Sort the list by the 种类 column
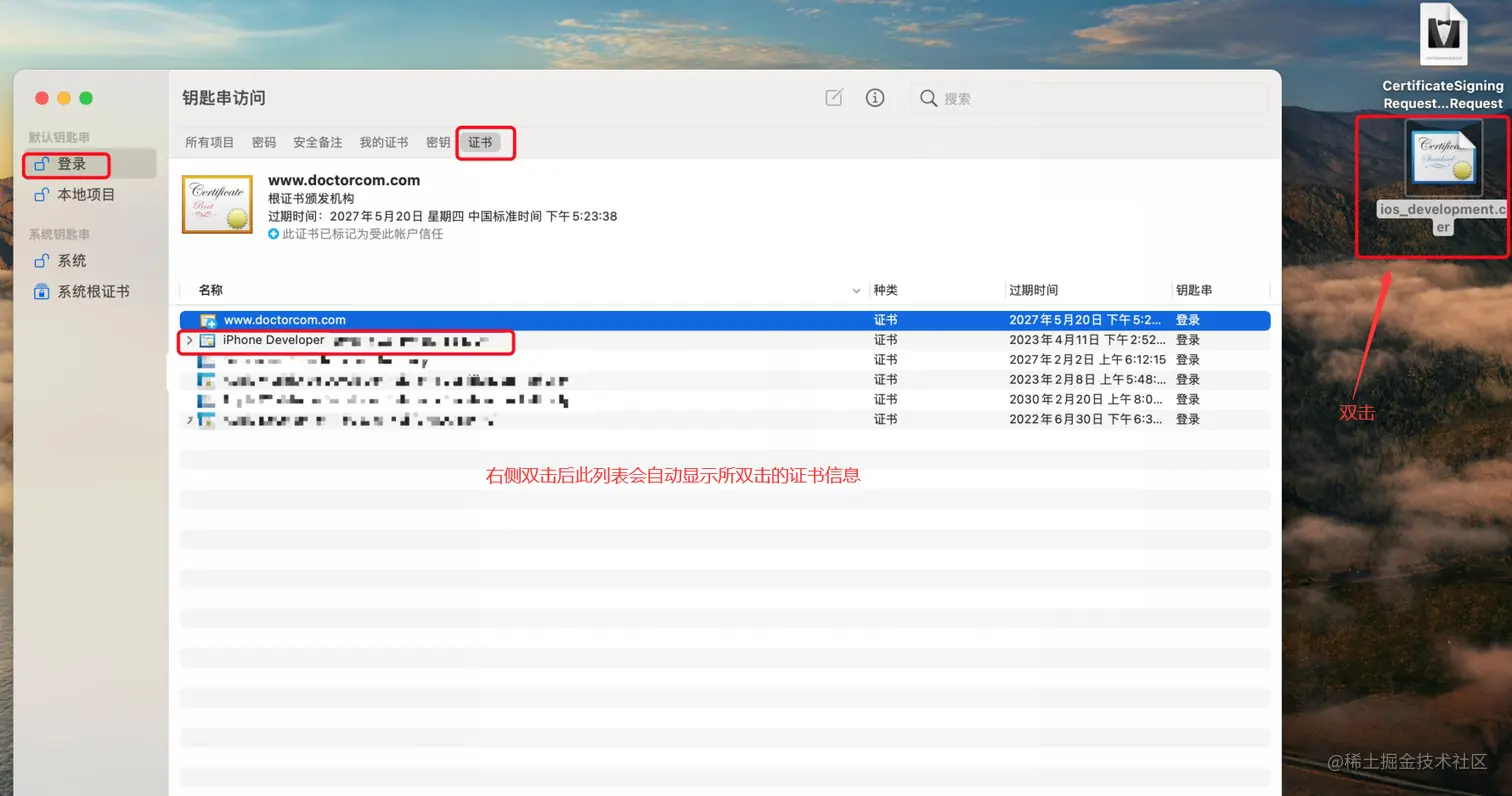1512x796 pixels. (885, 290)
